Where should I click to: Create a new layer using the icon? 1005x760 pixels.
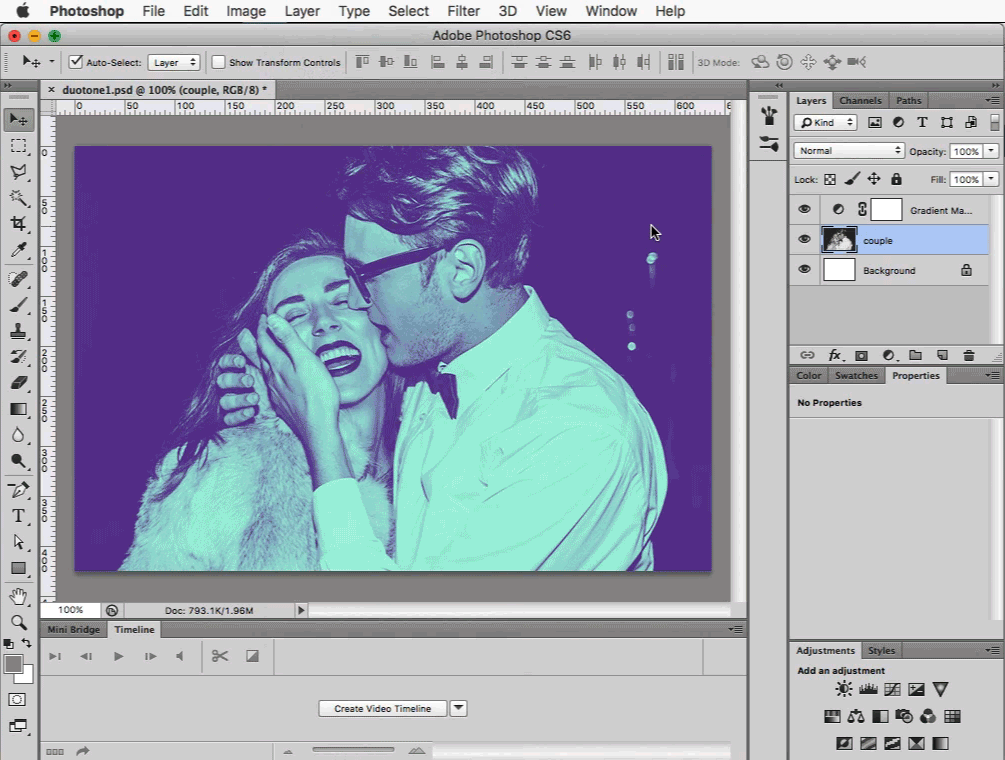coord(942,355)
